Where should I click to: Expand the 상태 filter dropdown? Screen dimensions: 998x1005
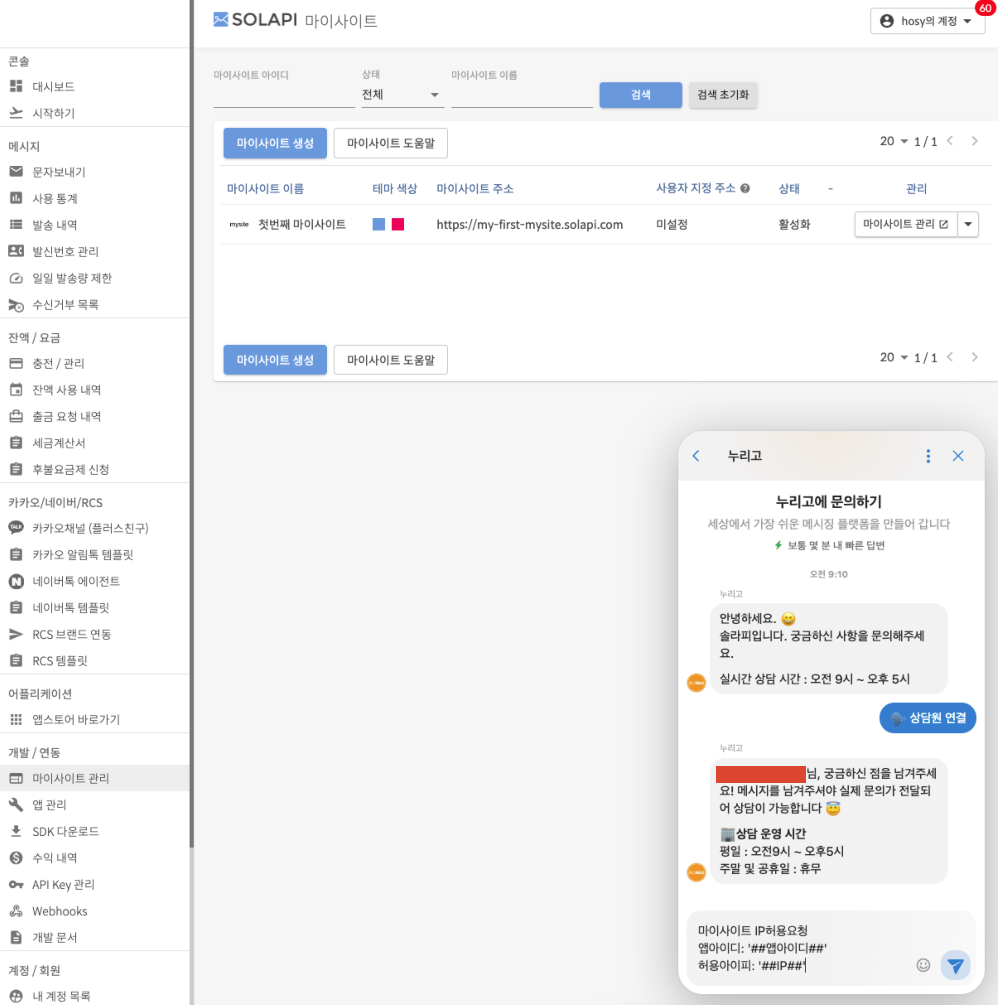(402, 95)
